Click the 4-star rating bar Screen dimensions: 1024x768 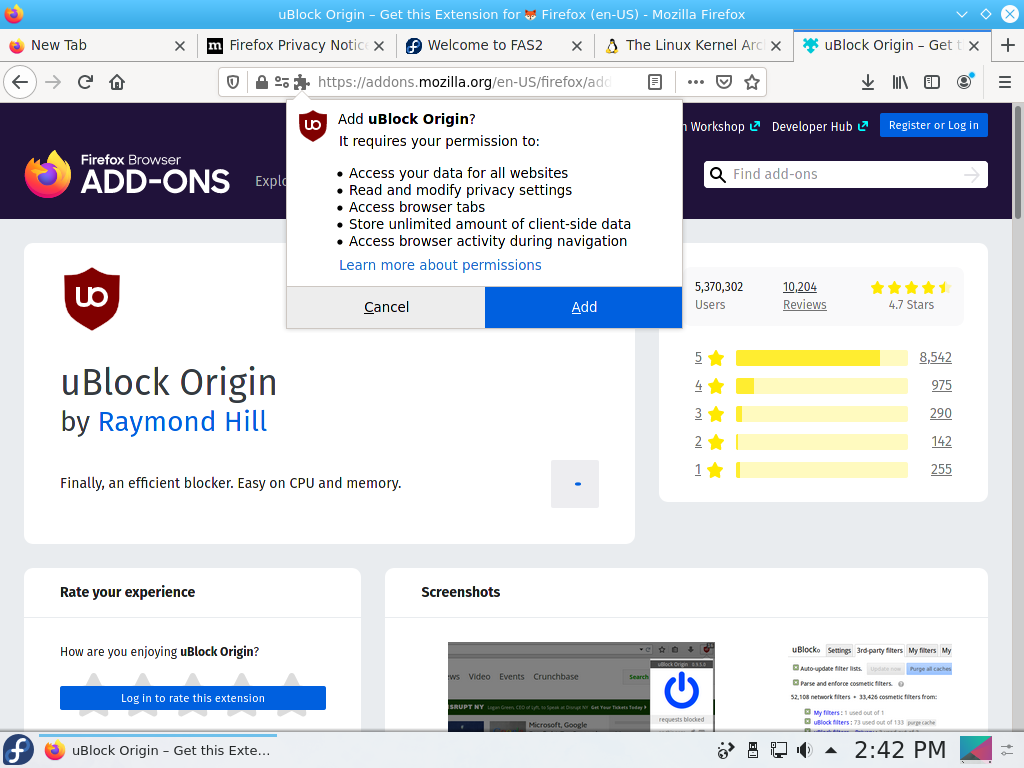tap(822, 386)
